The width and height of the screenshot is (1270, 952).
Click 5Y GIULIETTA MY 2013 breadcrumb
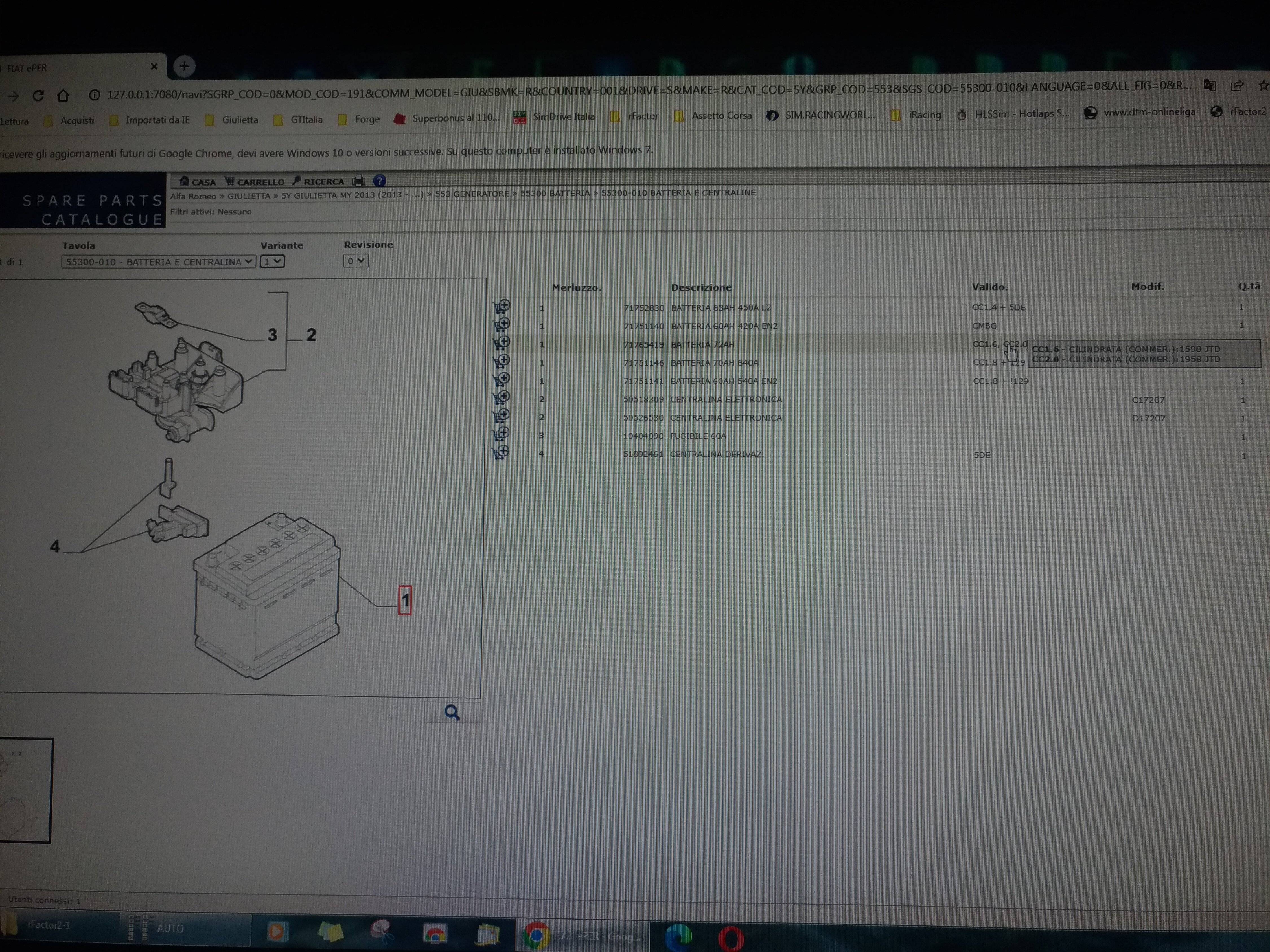tap(352, 195)
